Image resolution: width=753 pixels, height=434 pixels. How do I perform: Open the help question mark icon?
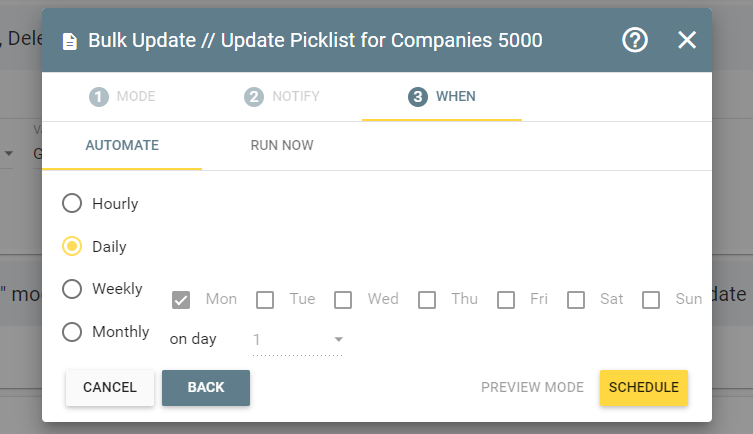(635, 40)
